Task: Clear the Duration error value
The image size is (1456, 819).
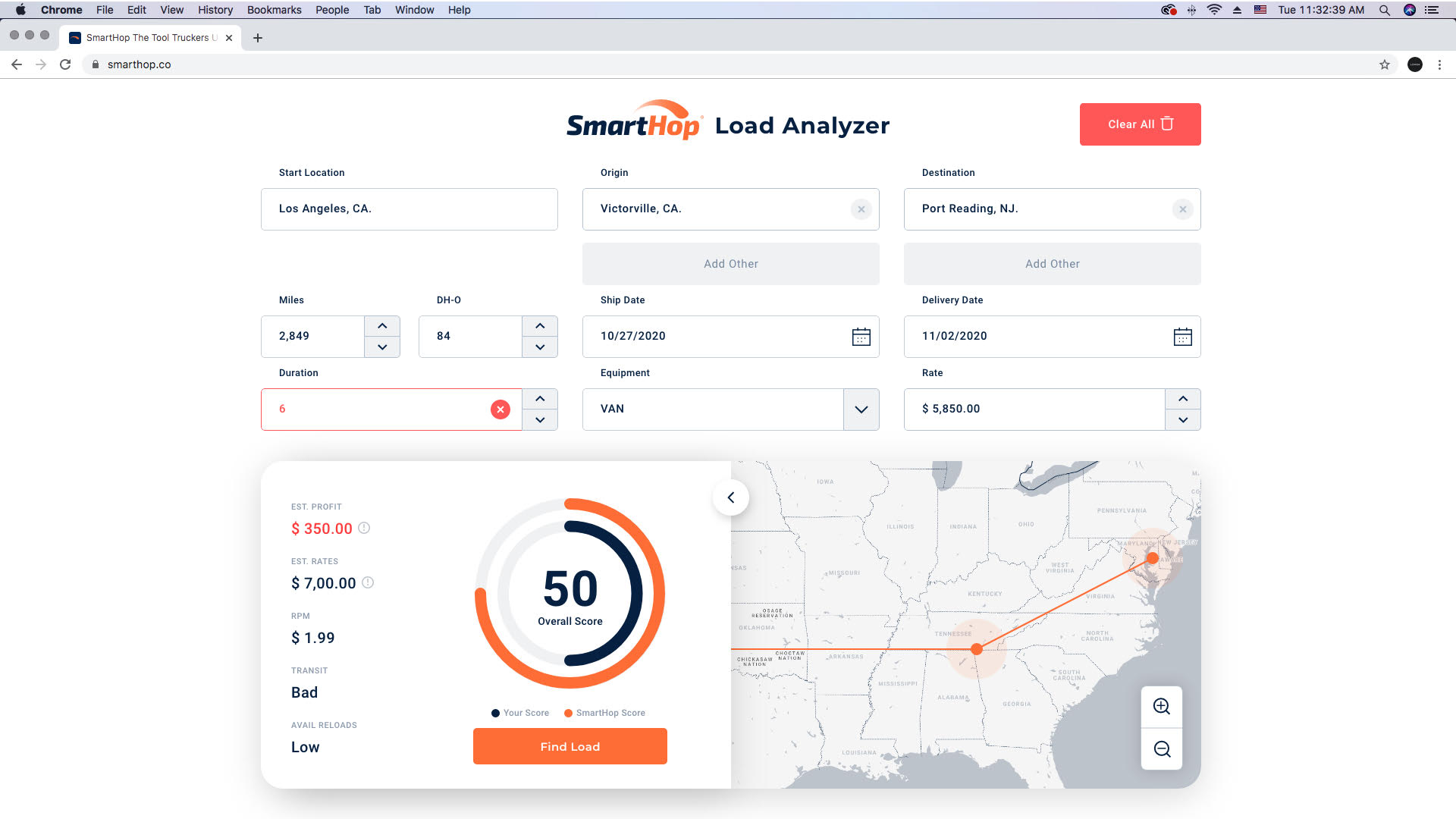Action: coord(500,409)
